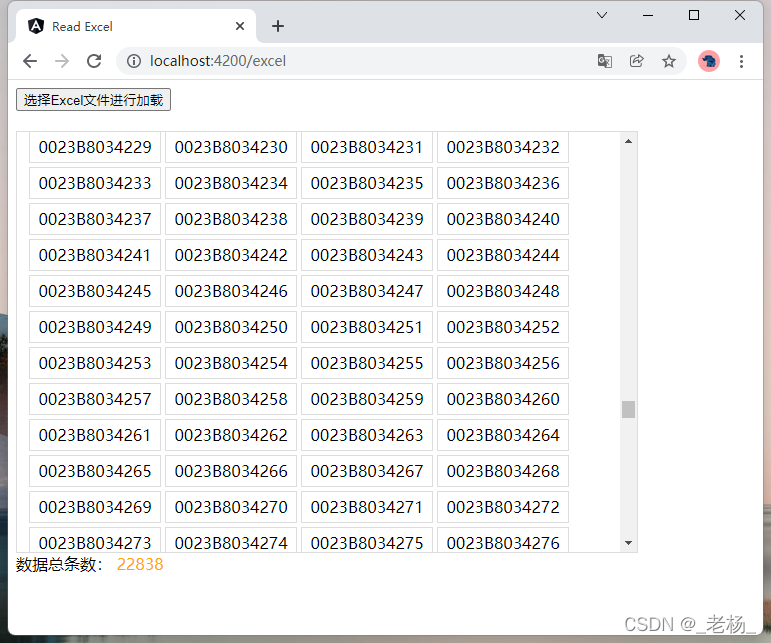Viewport: 771px width, 643px height.
Task: Close the browser window
Action: coord(740,15)
